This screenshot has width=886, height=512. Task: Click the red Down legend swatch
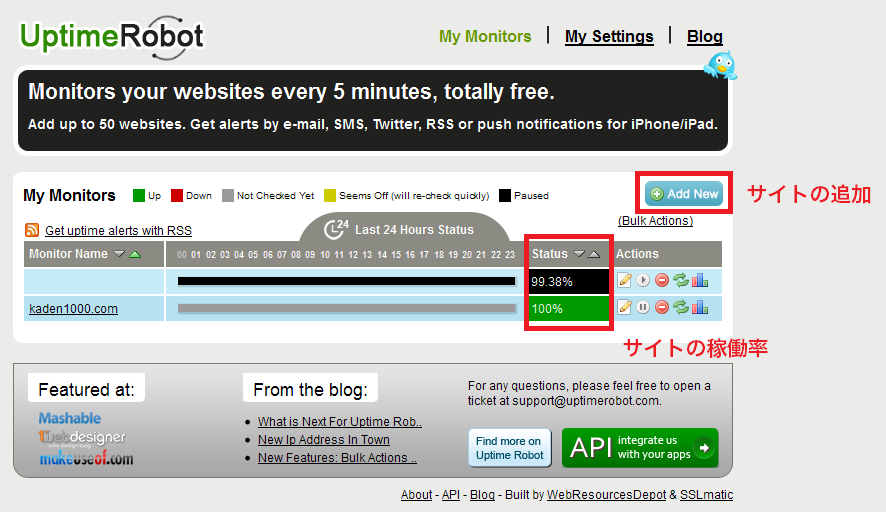177,196
